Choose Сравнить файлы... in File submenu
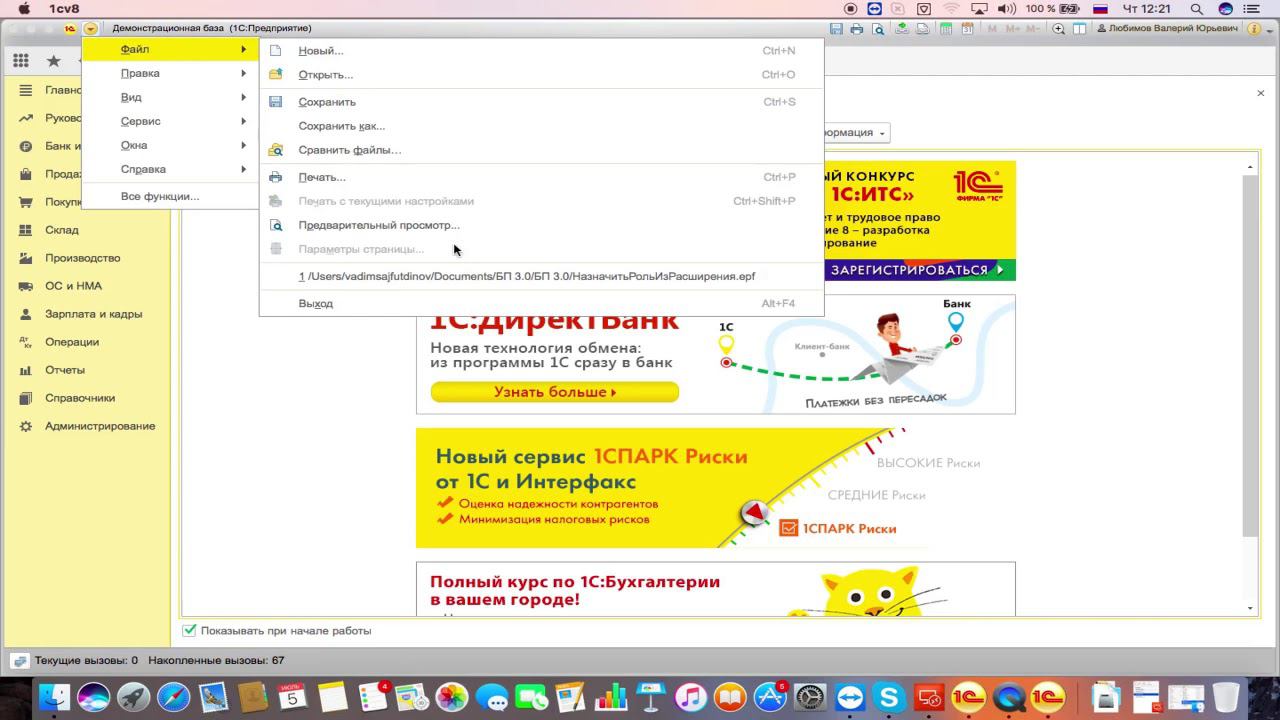Image resolution: width=1280 pixels, height=720 pixels. (x=541, y=150)
